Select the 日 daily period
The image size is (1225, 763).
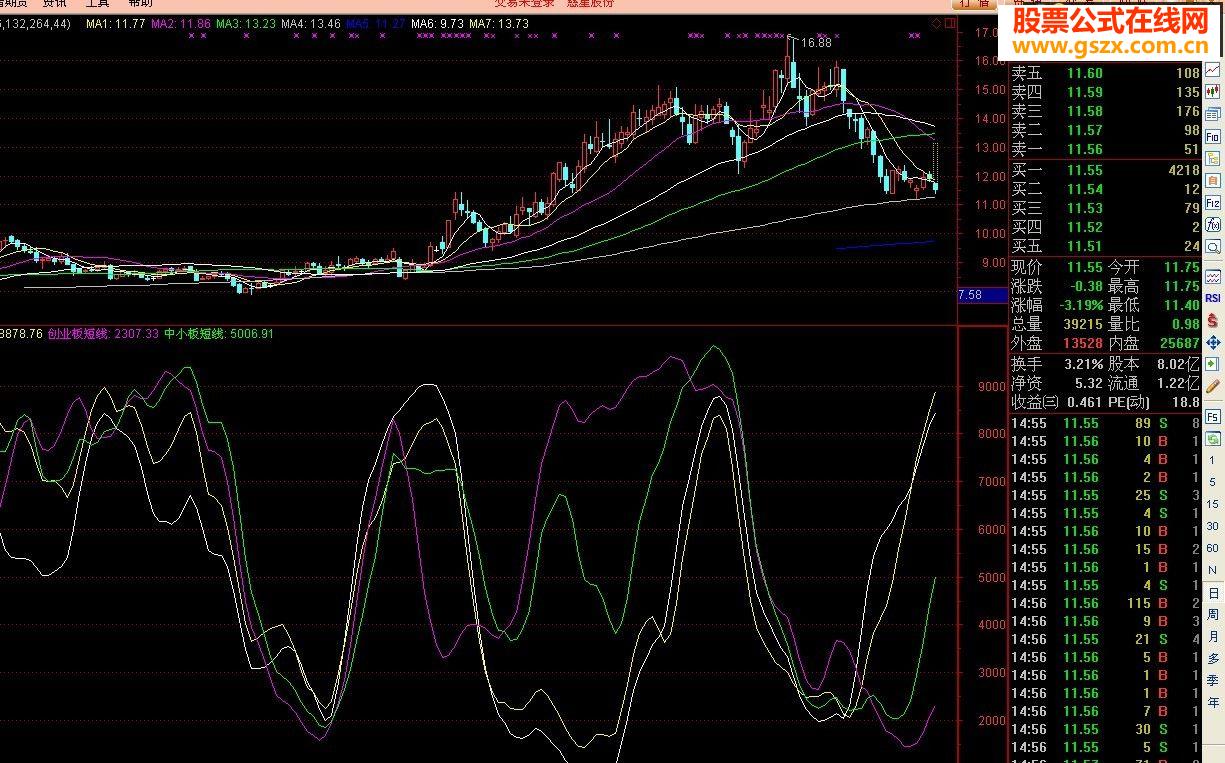(1213, 593)
